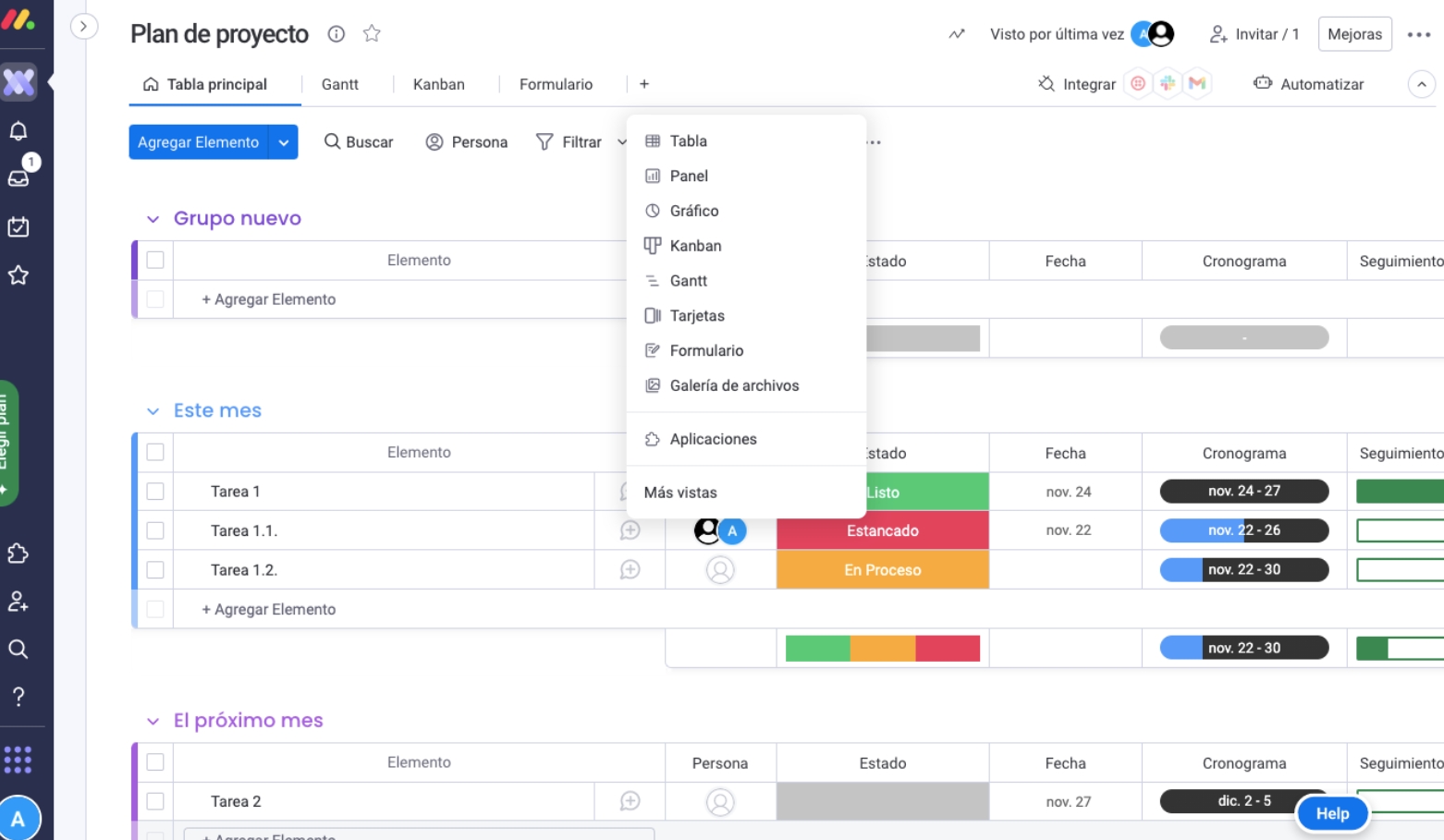Image resolution: width=1444 pixels, height=840 pixels.
Task: Collapse the Este mes group
Action: coord(153,411)
